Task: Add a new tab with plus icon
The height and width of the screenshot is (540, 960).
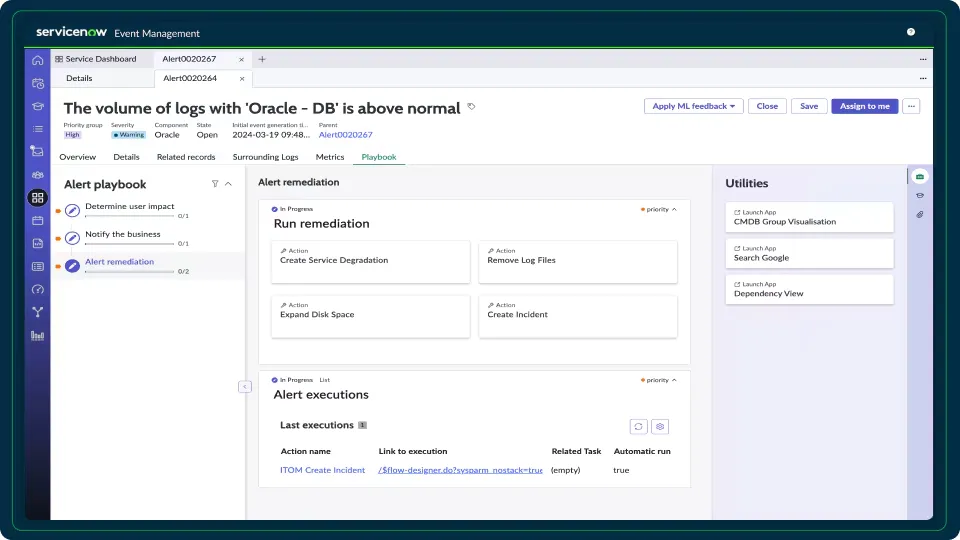Action: pyautogui.click(x=262, y=59)
